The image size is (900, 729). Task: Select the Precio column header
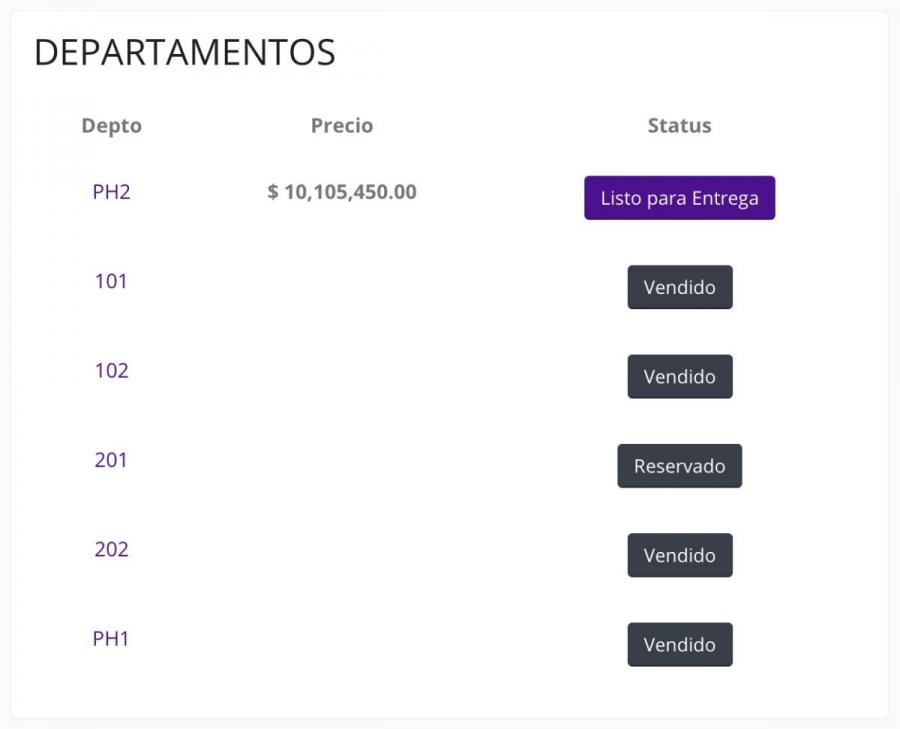(342, 126)
